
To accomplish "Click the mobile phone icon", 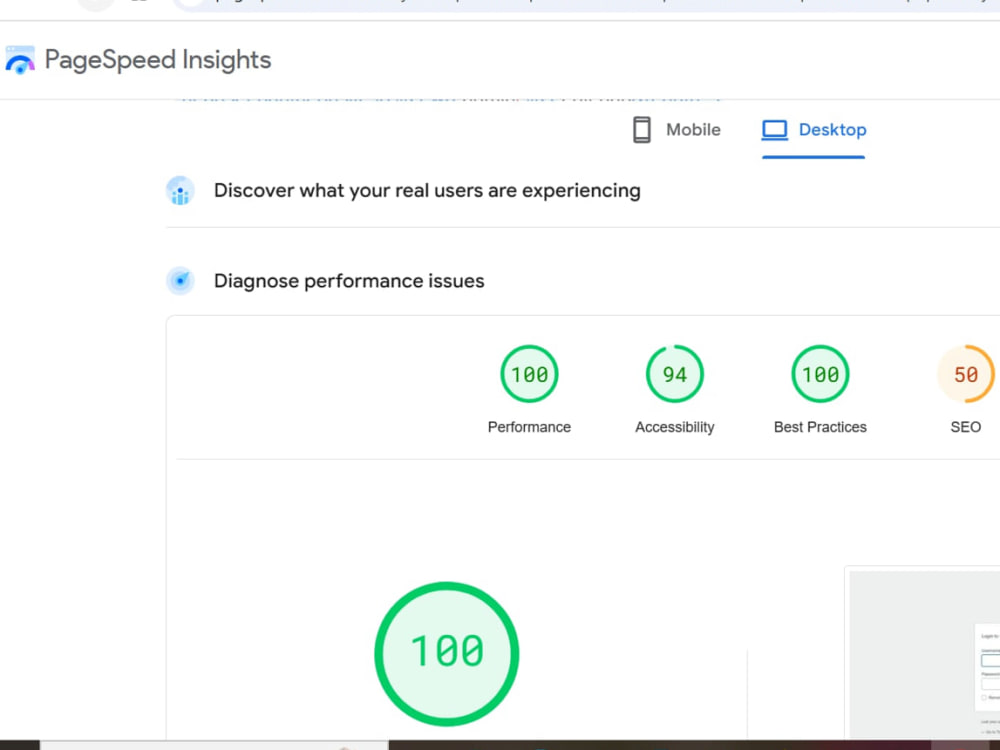I will [x=642, y=129].
